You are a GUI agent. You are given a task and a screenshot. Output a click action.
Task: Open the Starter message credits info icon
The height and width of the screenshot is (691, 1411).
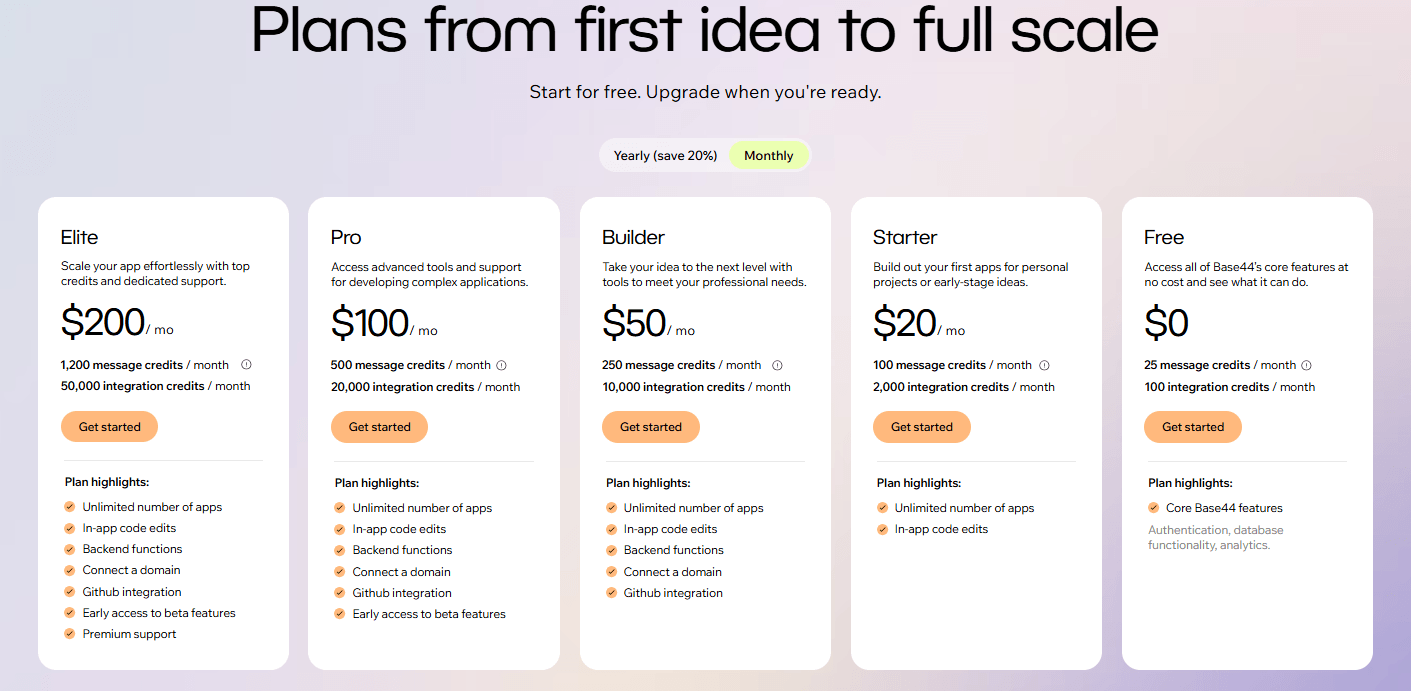1044,364
